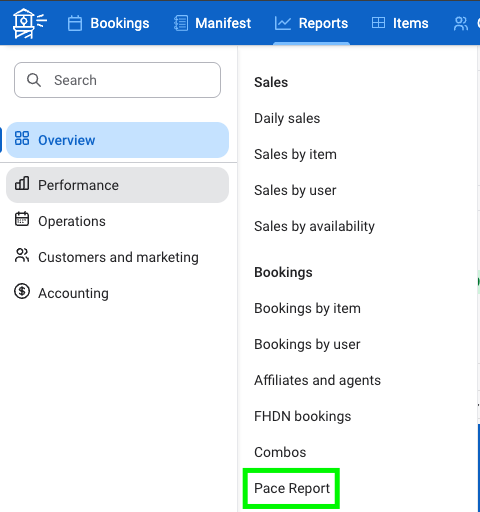The image size is (480, 512).
Task: Click the Operations calendar icon
Action: 22,219
